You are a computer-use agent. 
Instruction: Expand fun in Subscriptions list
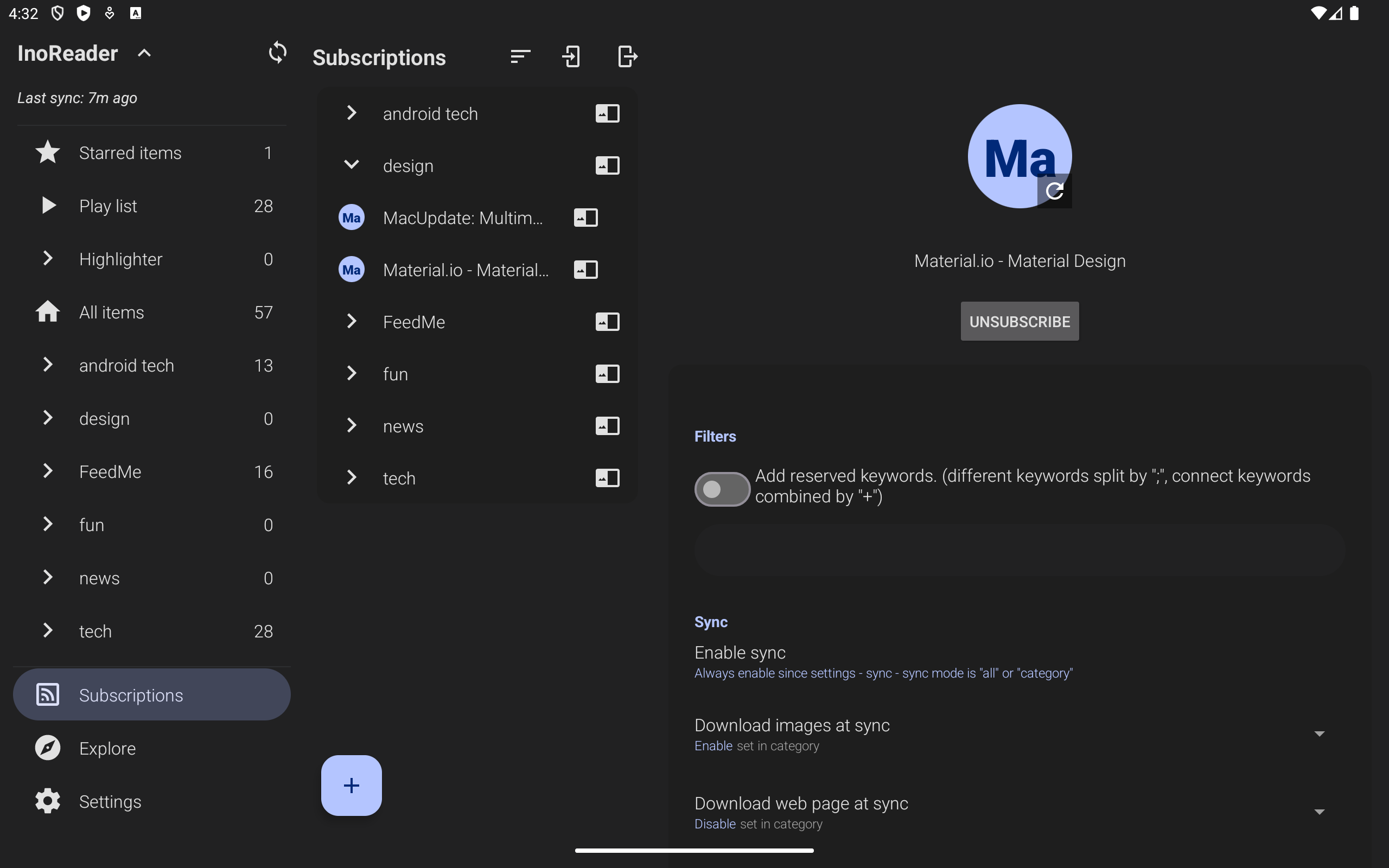point(351,374)
